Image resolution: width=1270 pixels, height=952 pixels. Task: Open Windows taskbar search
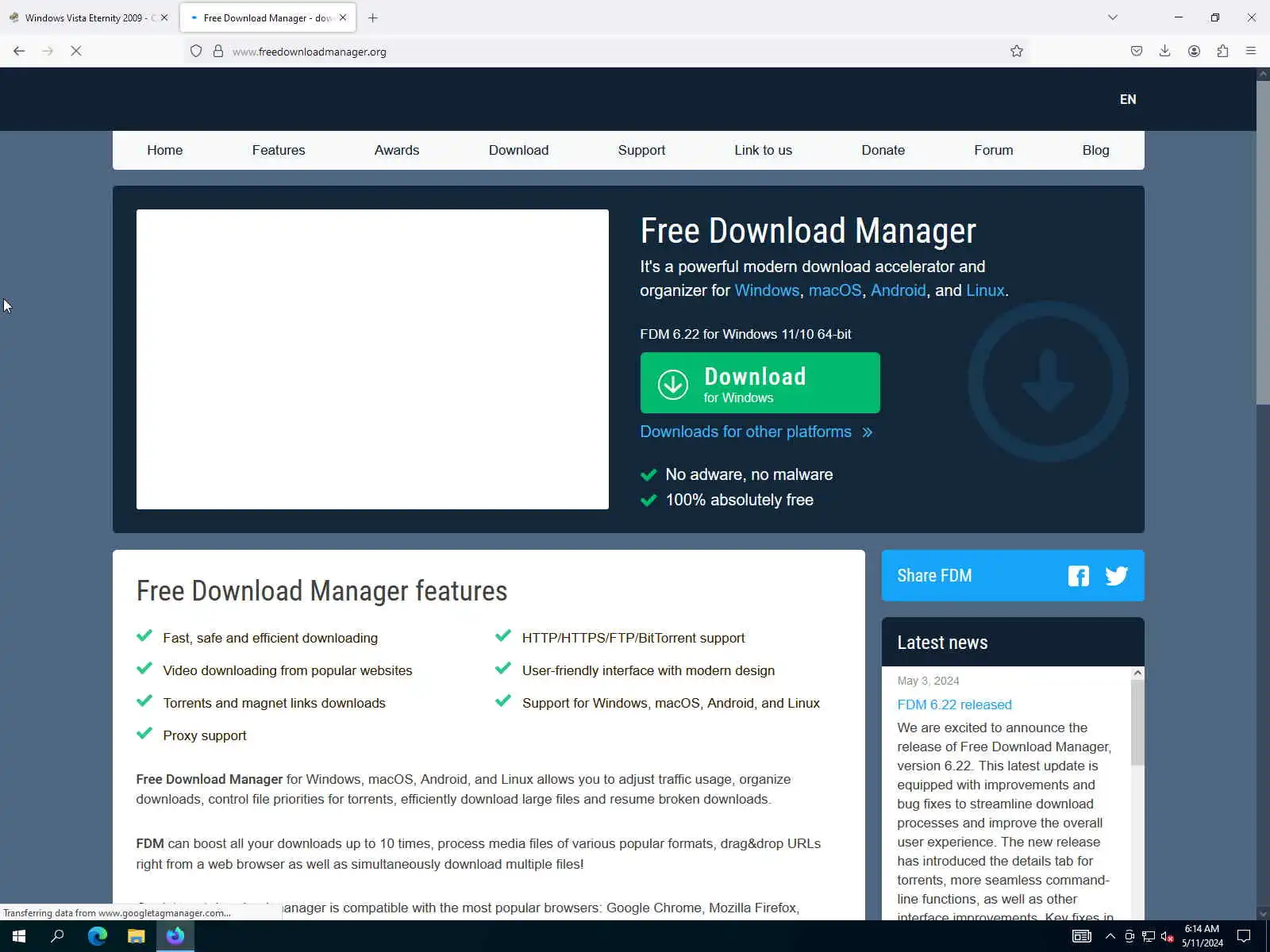click(57, 936)
